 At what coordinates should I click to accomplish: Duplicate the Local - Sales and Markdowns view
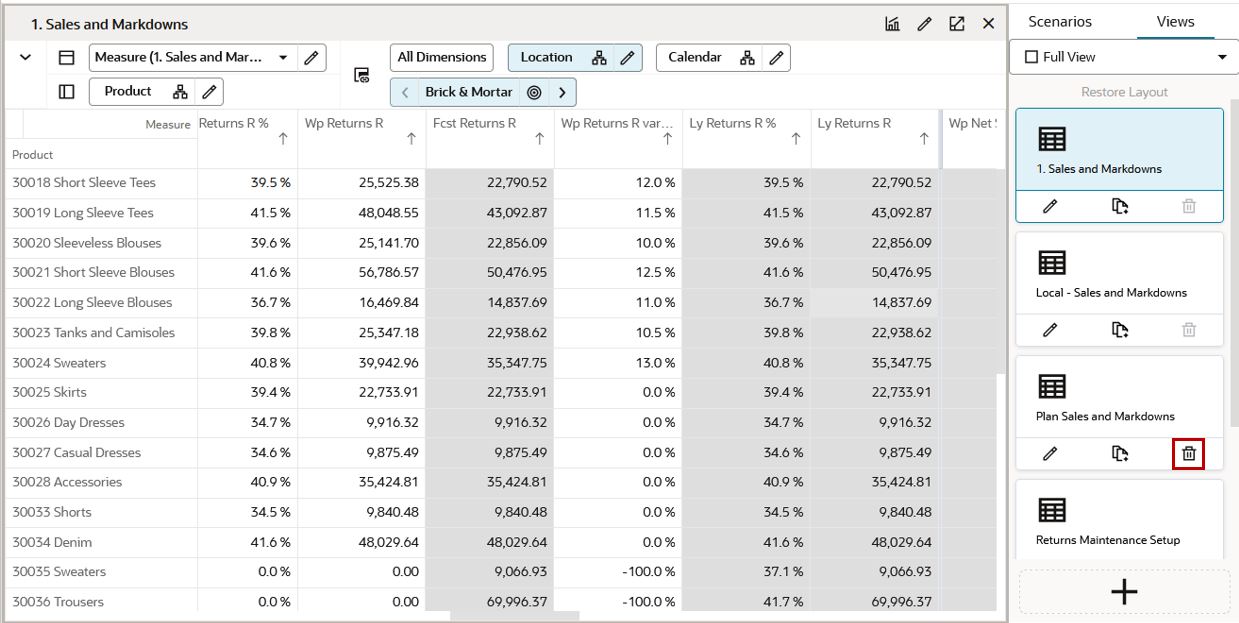tap(1120, 330)
